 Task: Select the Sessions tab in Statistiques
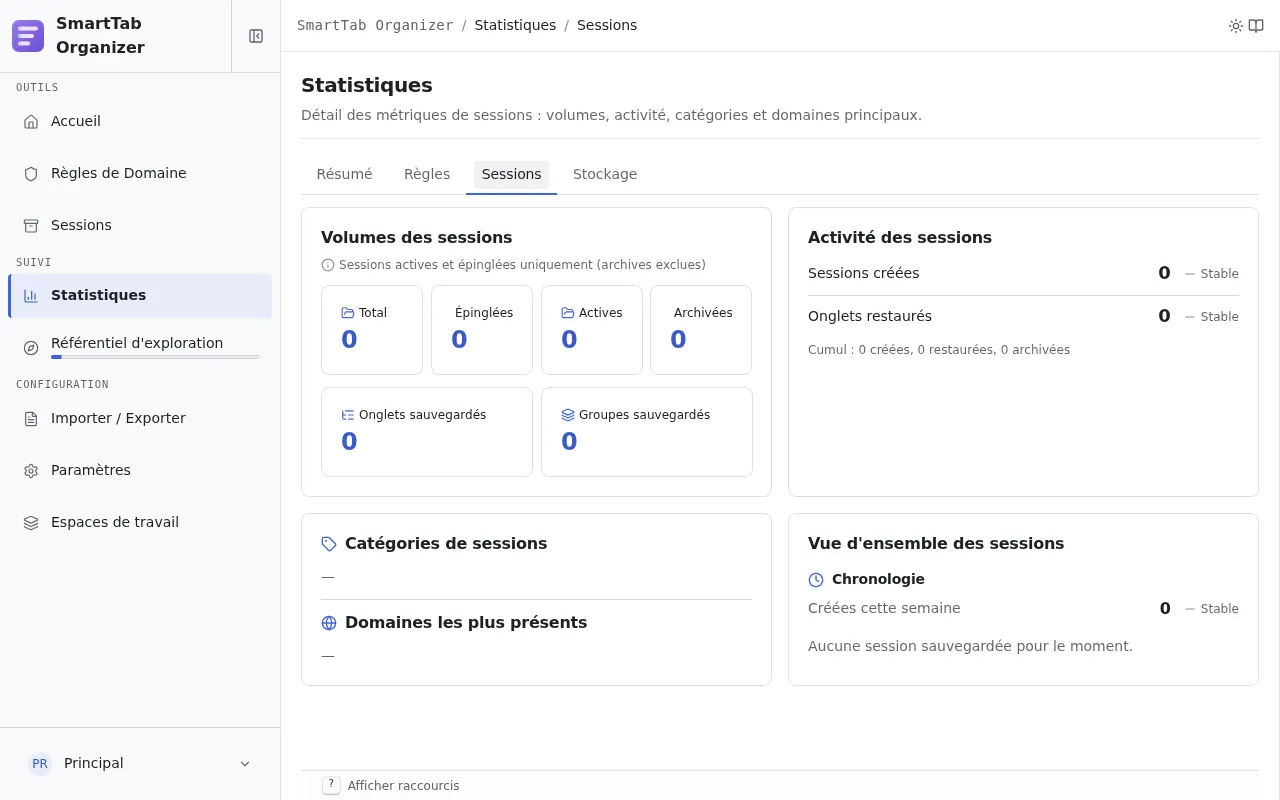click(511, 174)
